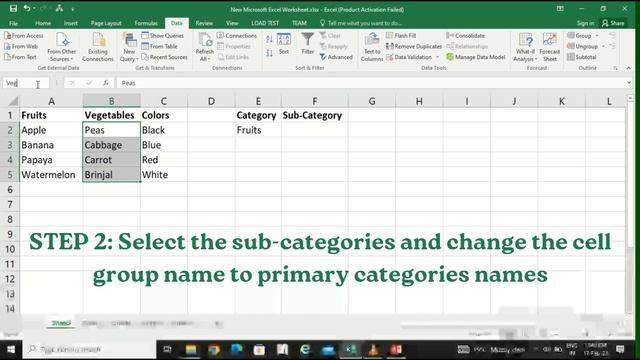Open the Windows Start menu
This screenshot has height=360, width=640.
(x=11, y=349)
